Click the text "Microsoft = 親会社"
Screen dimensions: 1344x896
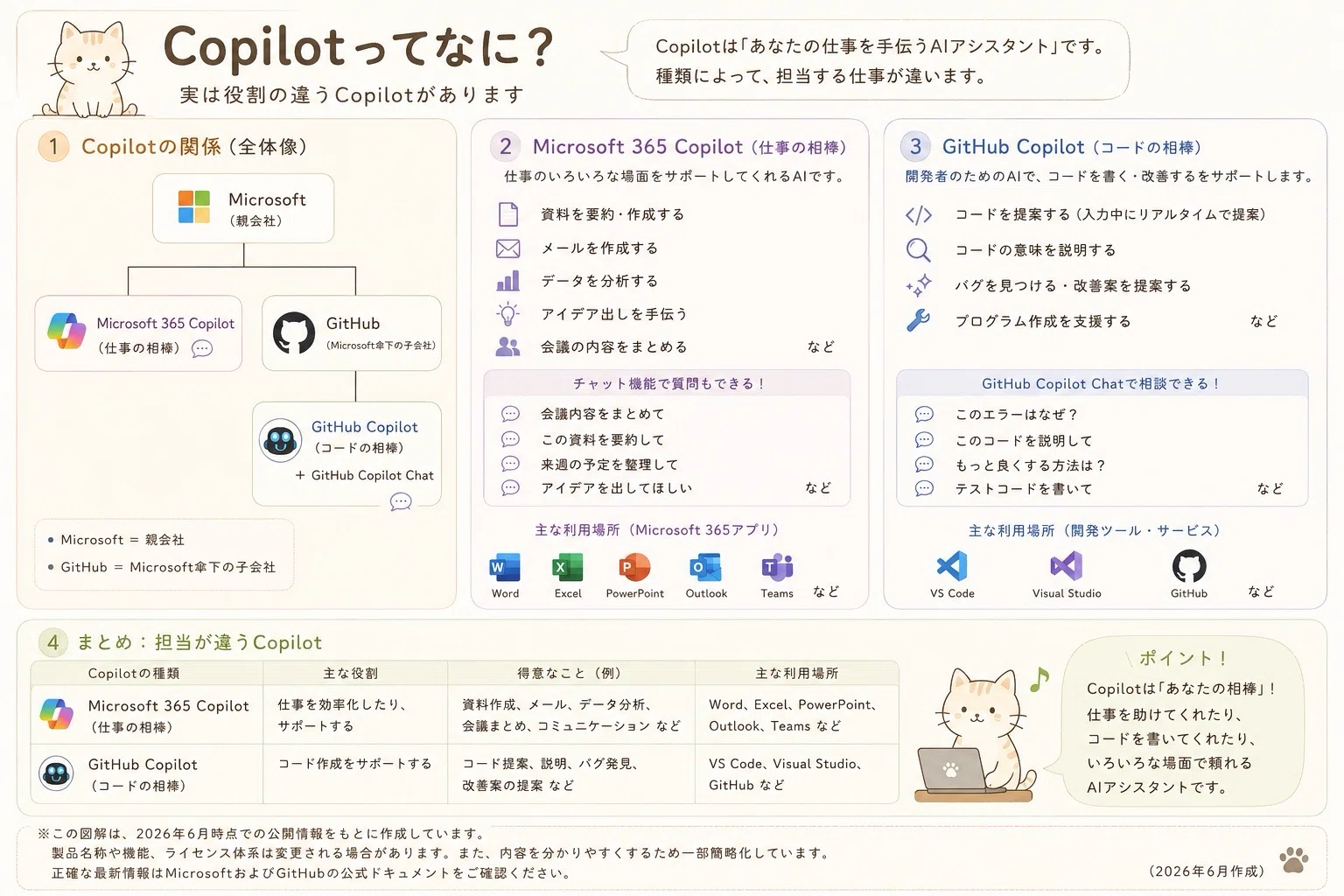point(122,540)
